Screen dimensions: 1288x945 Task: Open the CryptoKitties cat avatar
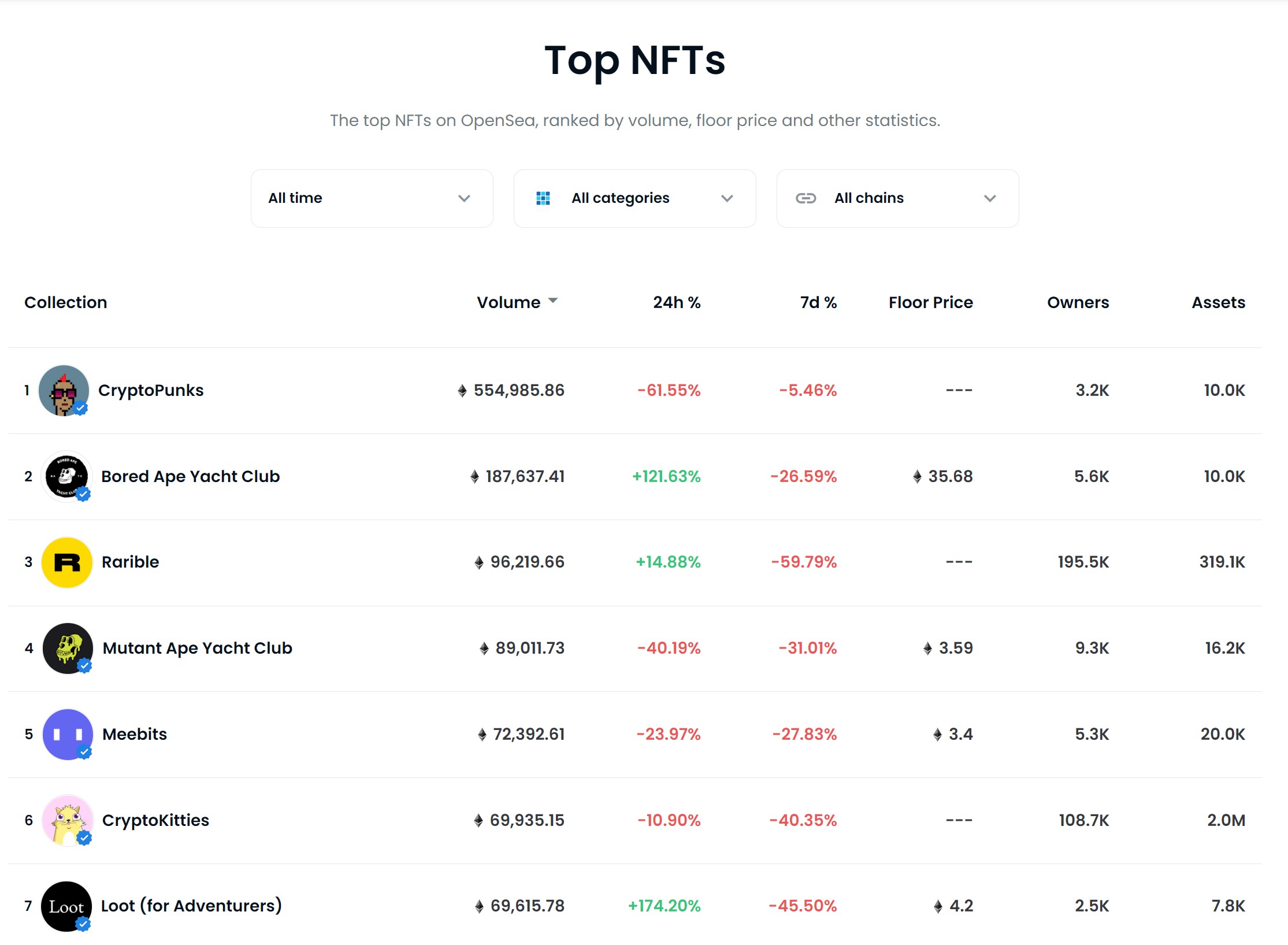(x=68, y=820)
